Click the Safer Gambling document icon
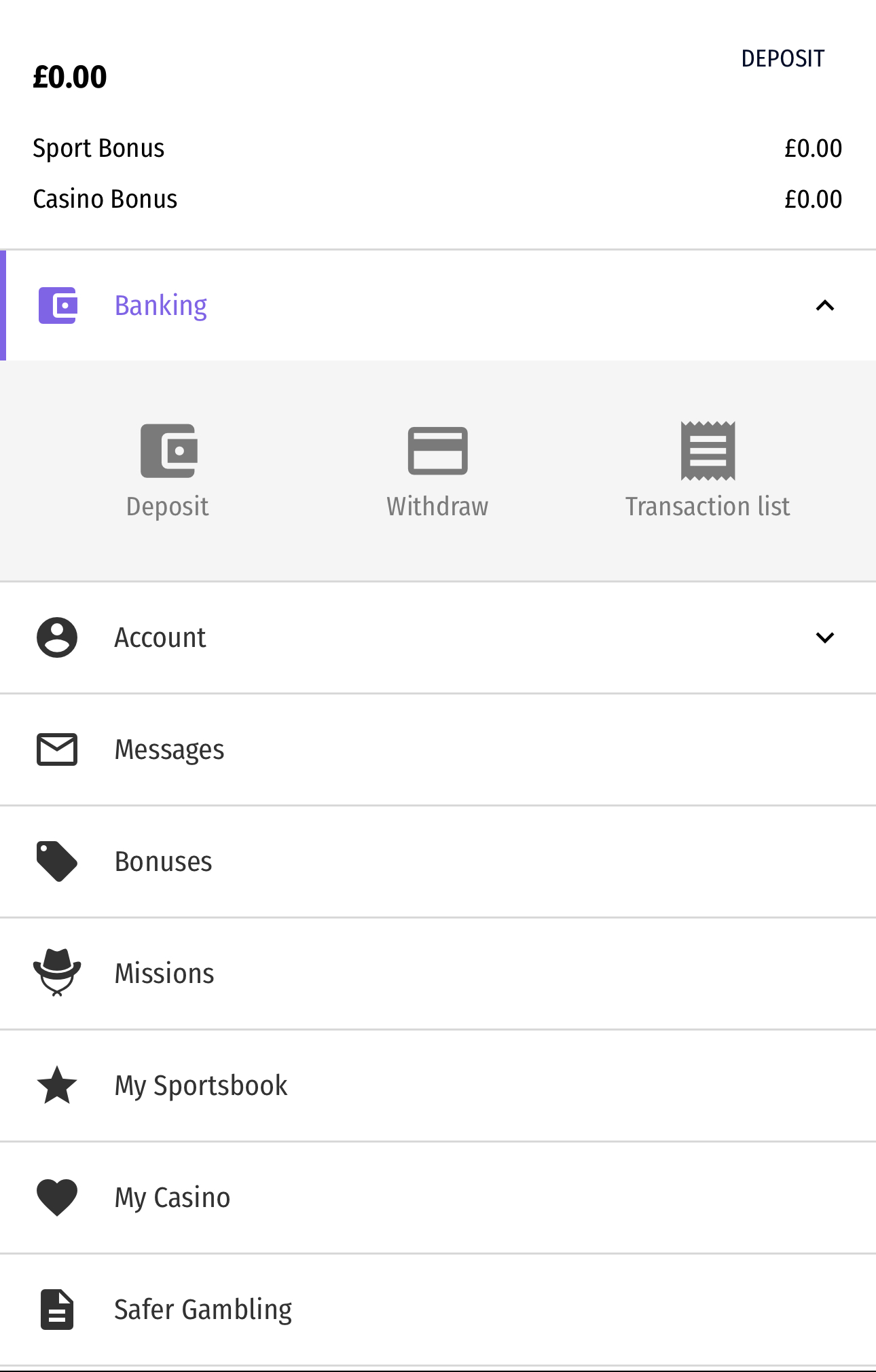 (x=57, y=1309)
